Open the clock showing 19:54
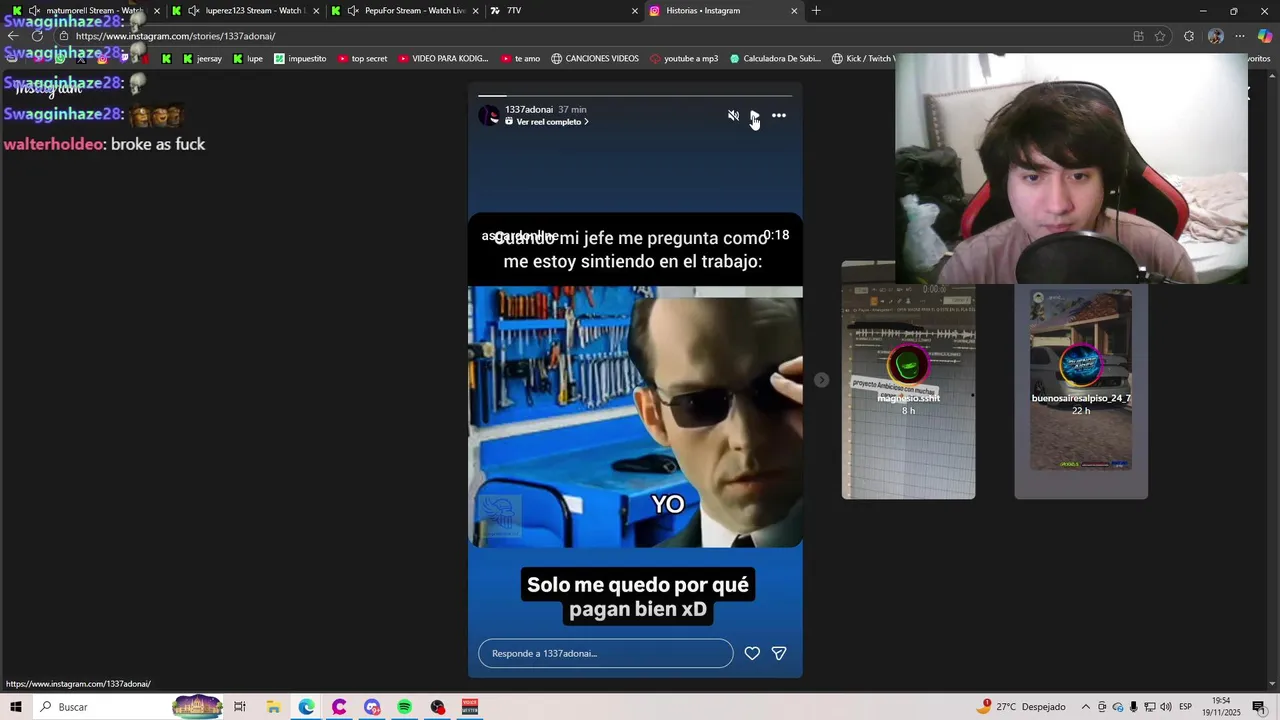The image size is (1280, 720). click(x=1222, y=707)
